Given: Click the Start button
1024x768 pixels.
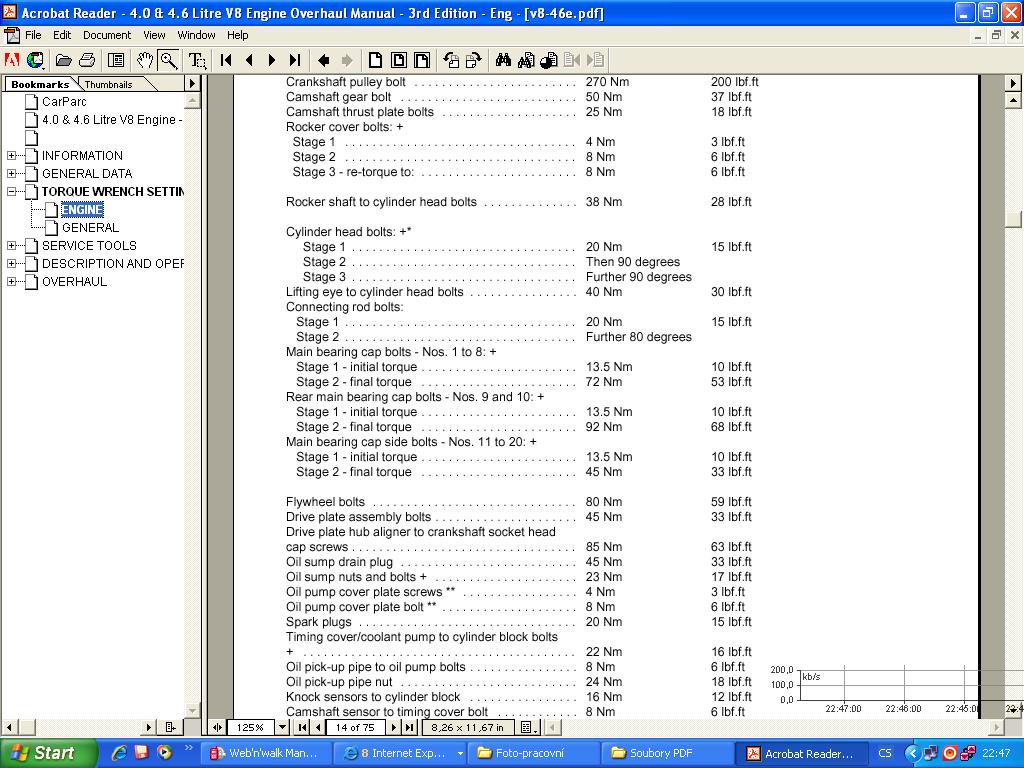Looking at the screenshot, I should click(x=46, y=753).
